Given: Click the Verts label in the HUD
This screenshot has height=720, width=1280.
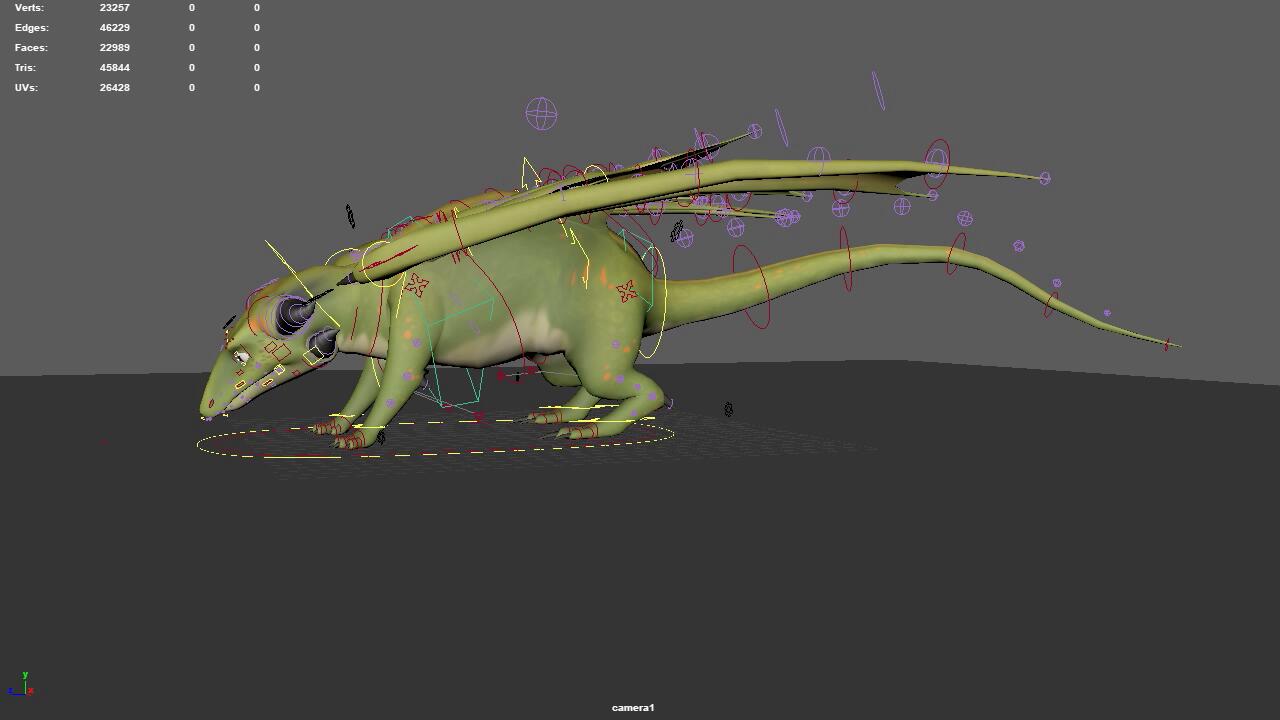Looking at the screenshot, I should coord(29,8).
